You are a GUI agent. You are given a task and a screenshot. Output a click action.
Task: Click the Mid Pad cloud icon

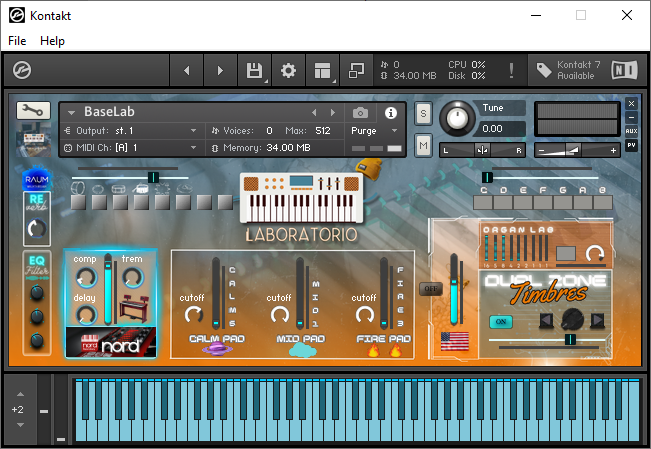[303, 351]
